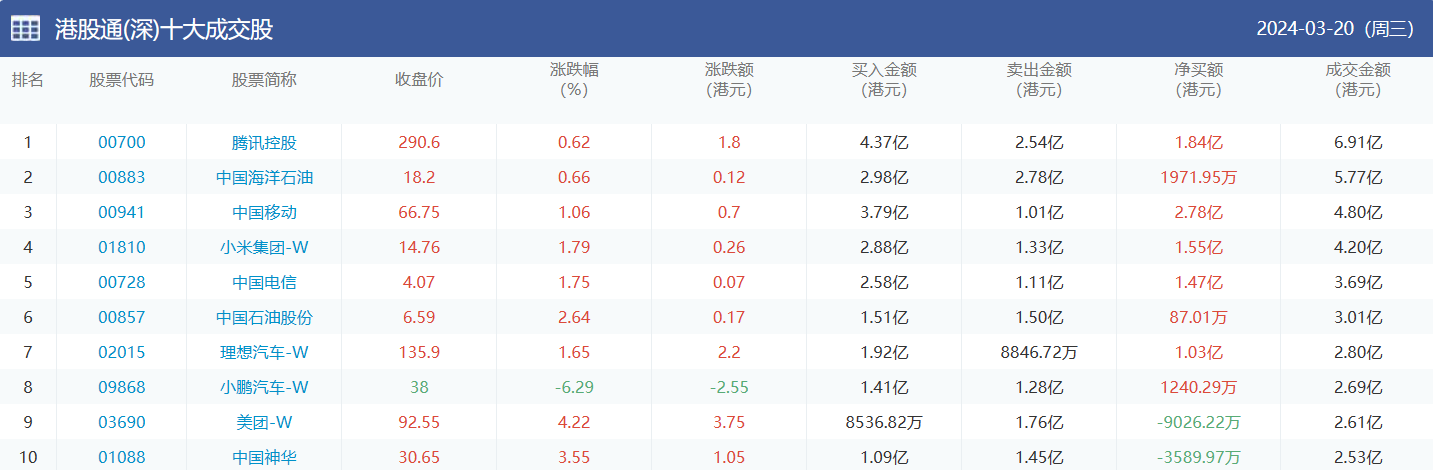Click the 涨跌幅 column header
The width and height of the screenshot is (1433, 470).
pos(574,80)
